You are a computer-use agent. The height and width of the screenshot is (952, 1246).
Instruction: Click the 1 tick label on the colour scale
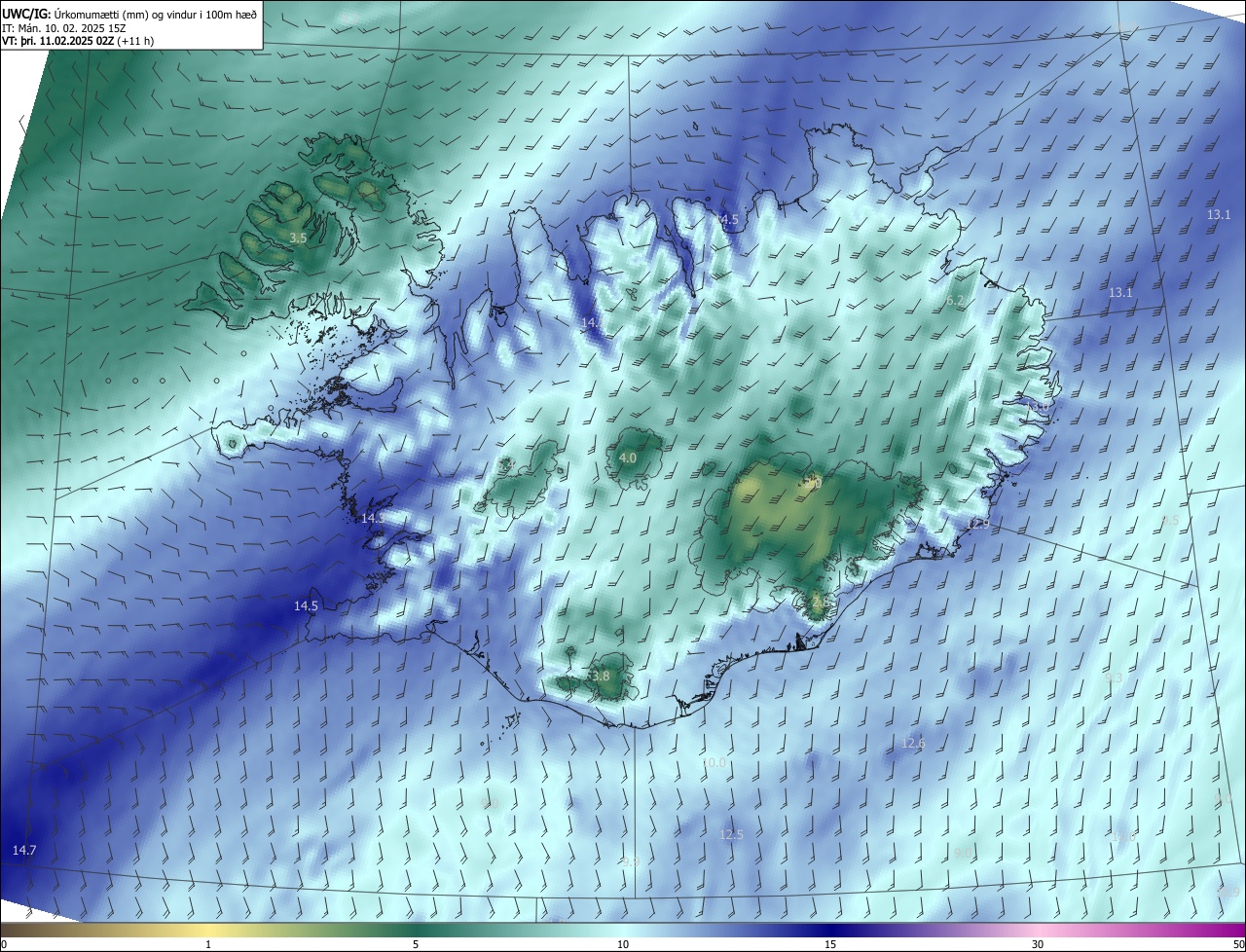pos(208,944)
